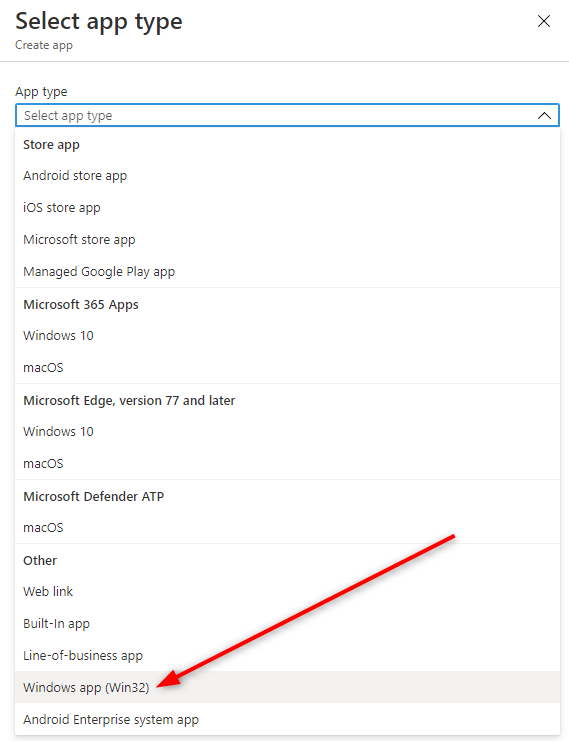
Task: Select macOS under Microsoft Edge
Action: coord(287,464)
